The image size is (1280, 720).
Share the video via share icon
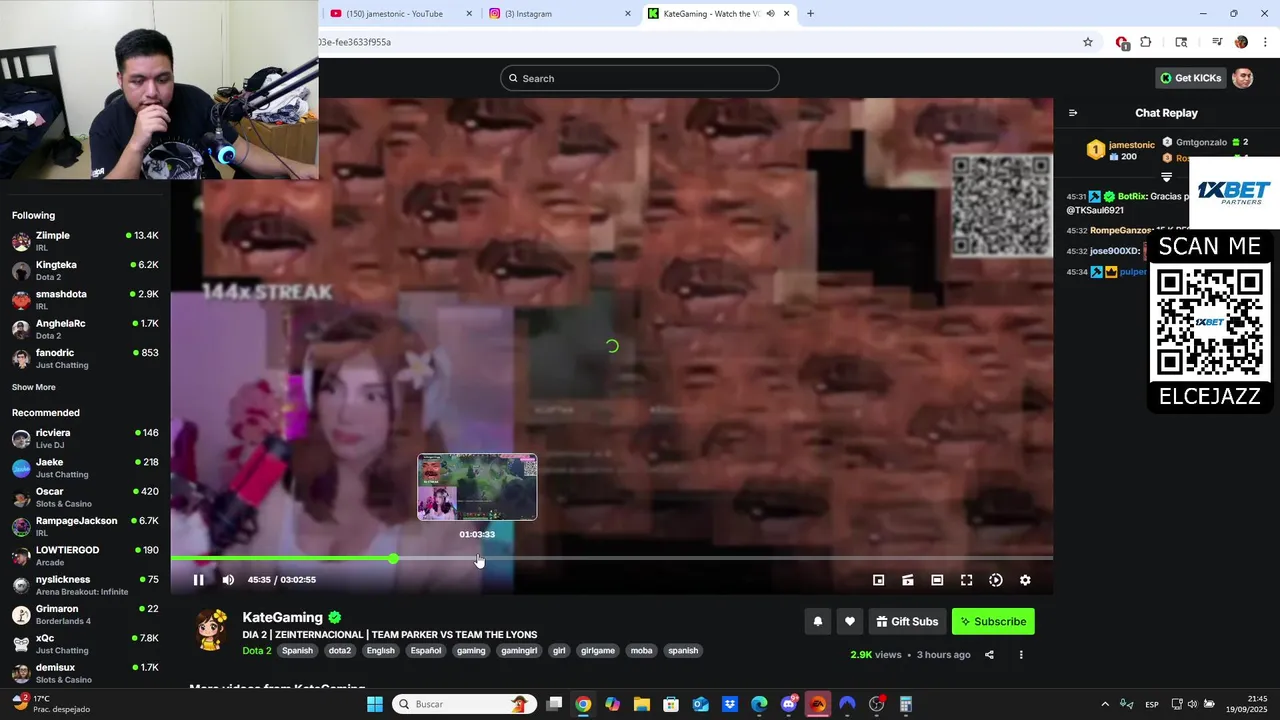[989, 655]
